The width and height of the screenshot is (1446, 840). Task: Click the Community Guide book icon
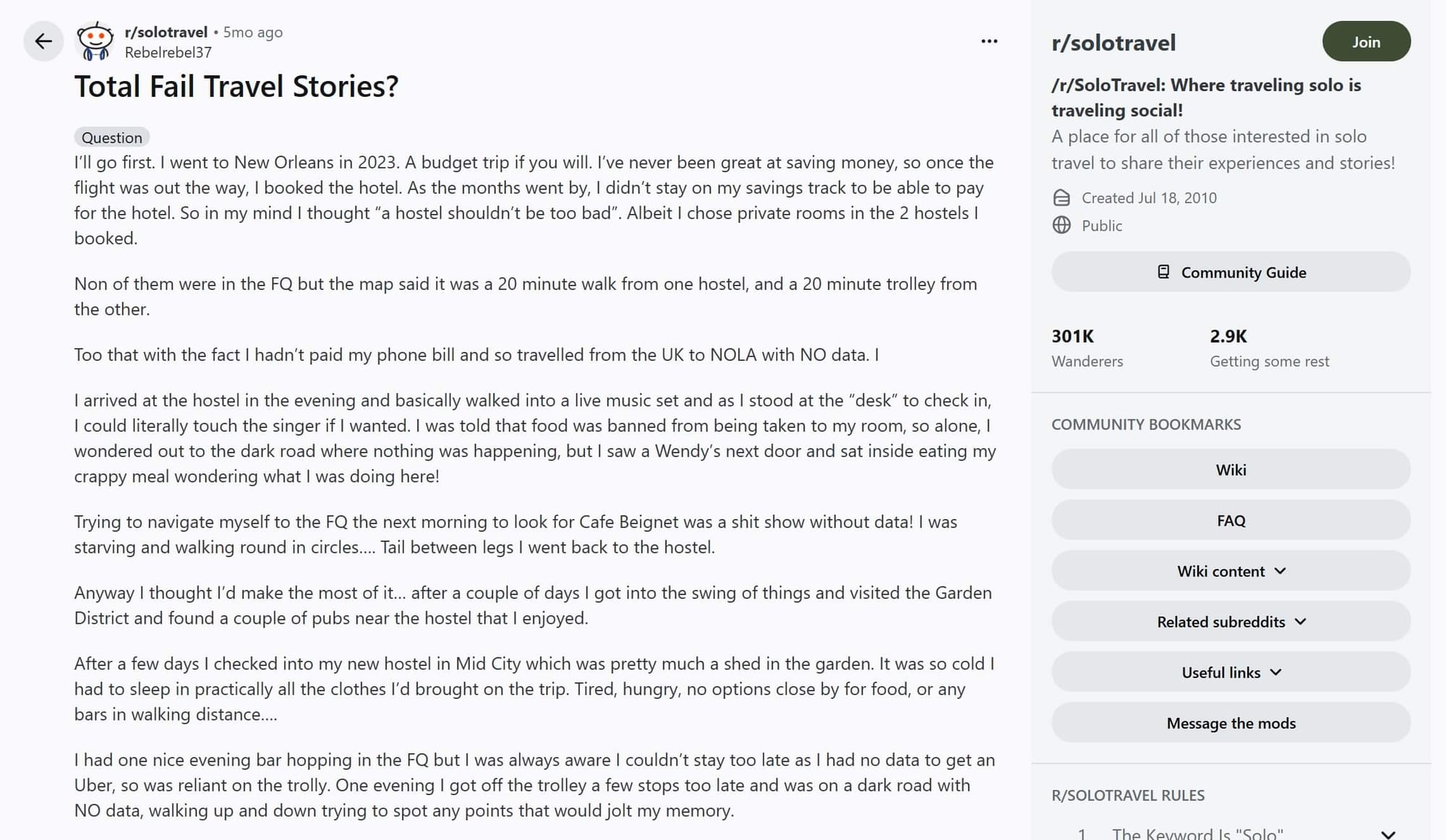coord(1163,272)
